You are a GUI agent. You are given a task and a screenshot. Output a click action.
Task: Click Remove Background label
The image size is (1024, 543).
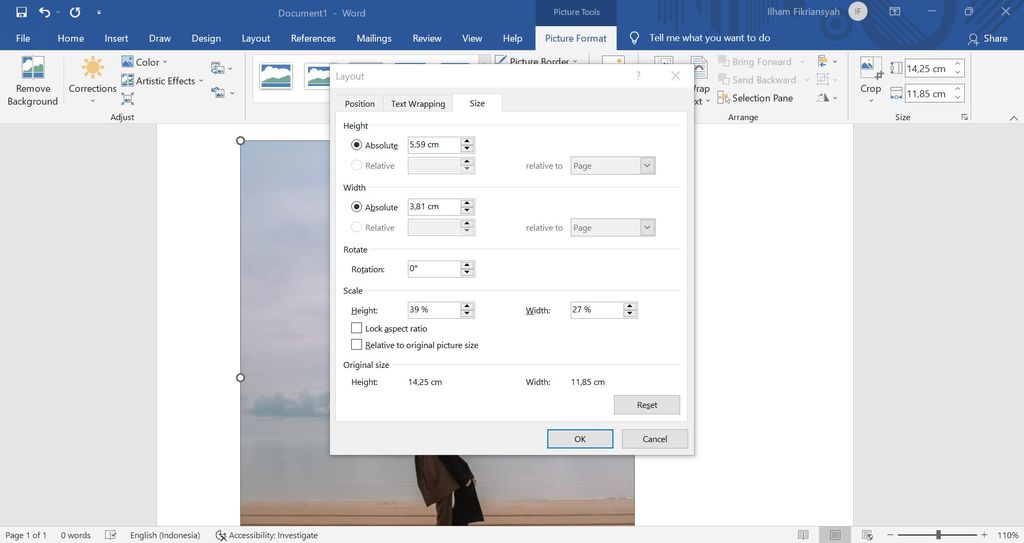pos(33,95)
